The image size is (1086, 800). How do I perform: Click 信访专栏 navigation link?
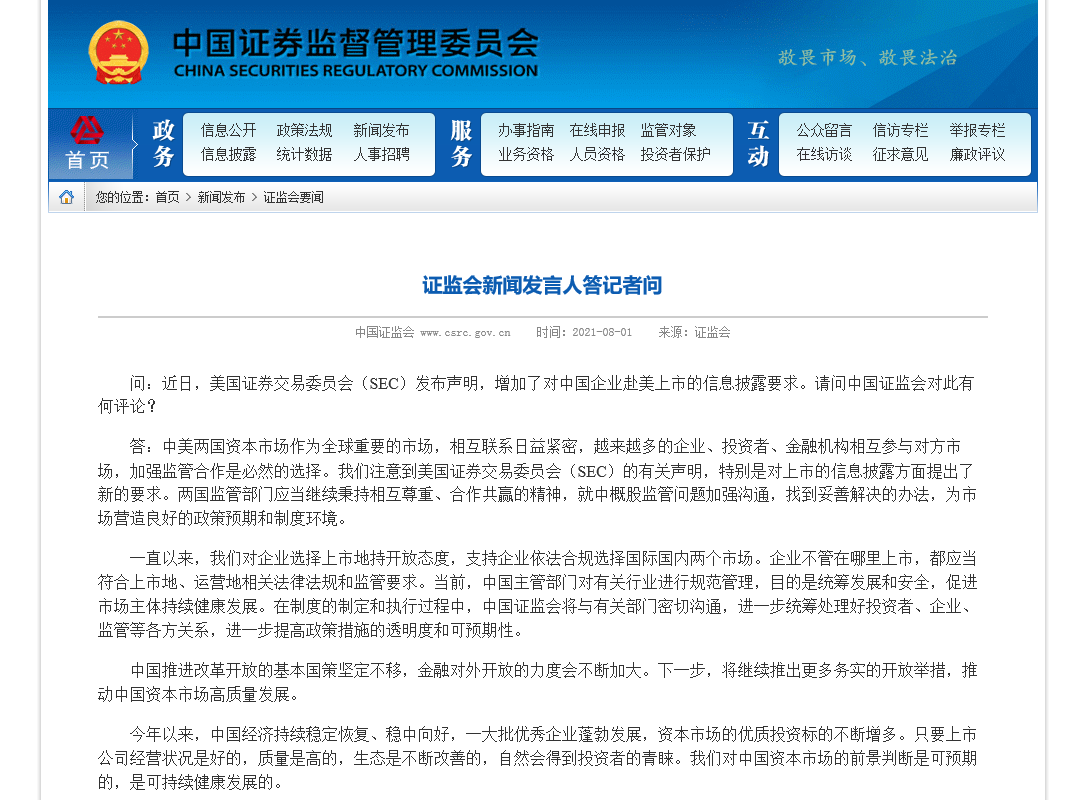pos(900,130)
